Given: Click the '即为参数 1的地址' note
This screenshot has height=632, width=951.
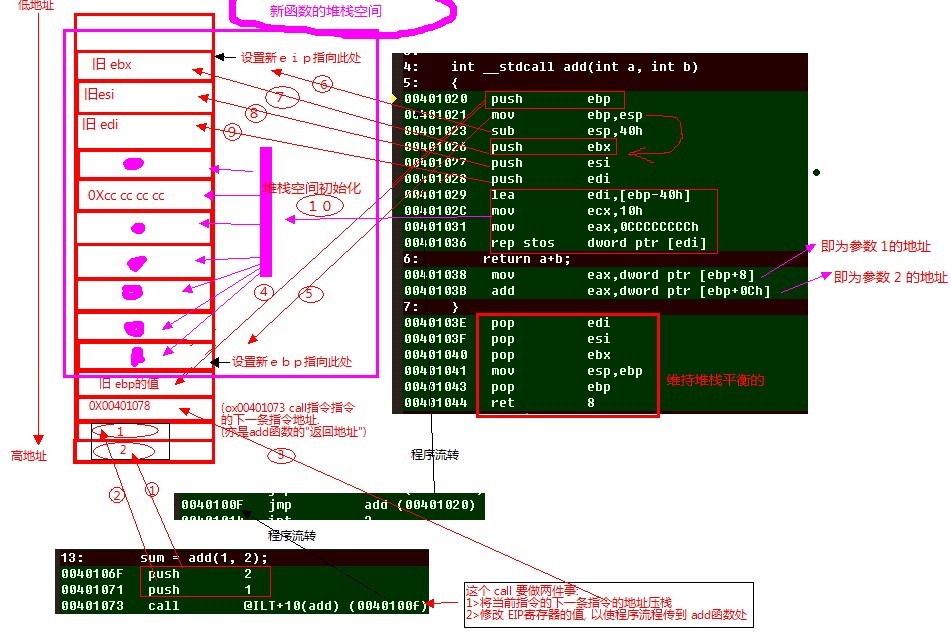Looking at the screenshot, I should [x=875, y=246].
